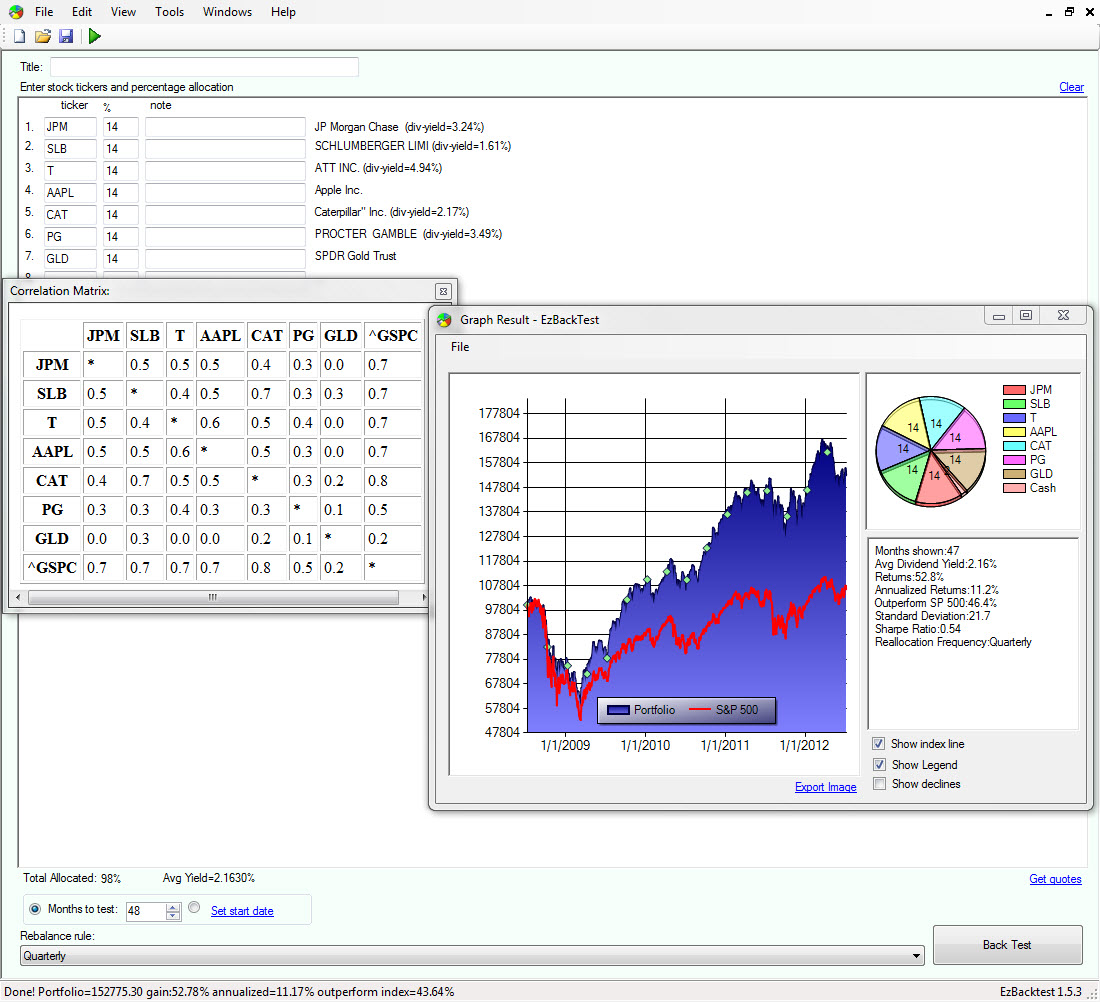Viewport: 1100px width, 1002px height.
Task: Open the Tools menu
Action: [x=169, y=12]
